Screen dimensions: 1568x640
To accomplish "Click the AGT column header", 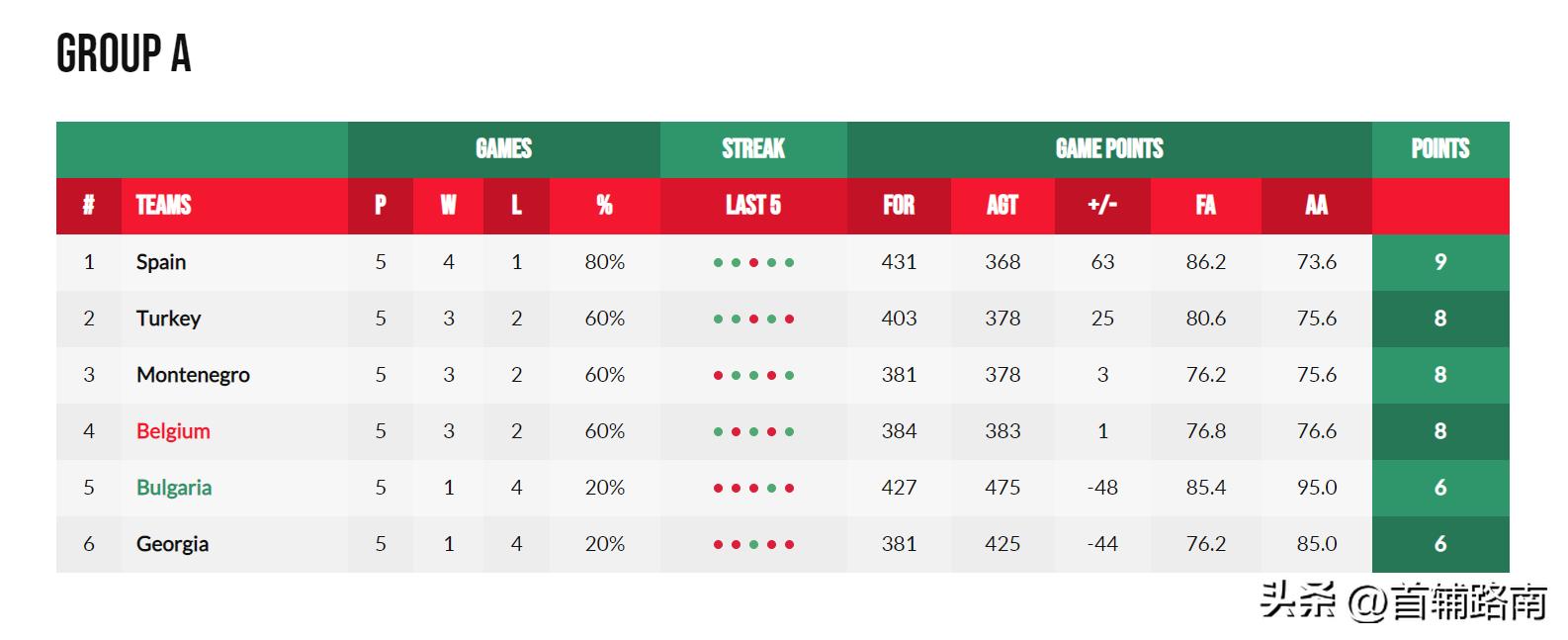I will click(1002, 206).
